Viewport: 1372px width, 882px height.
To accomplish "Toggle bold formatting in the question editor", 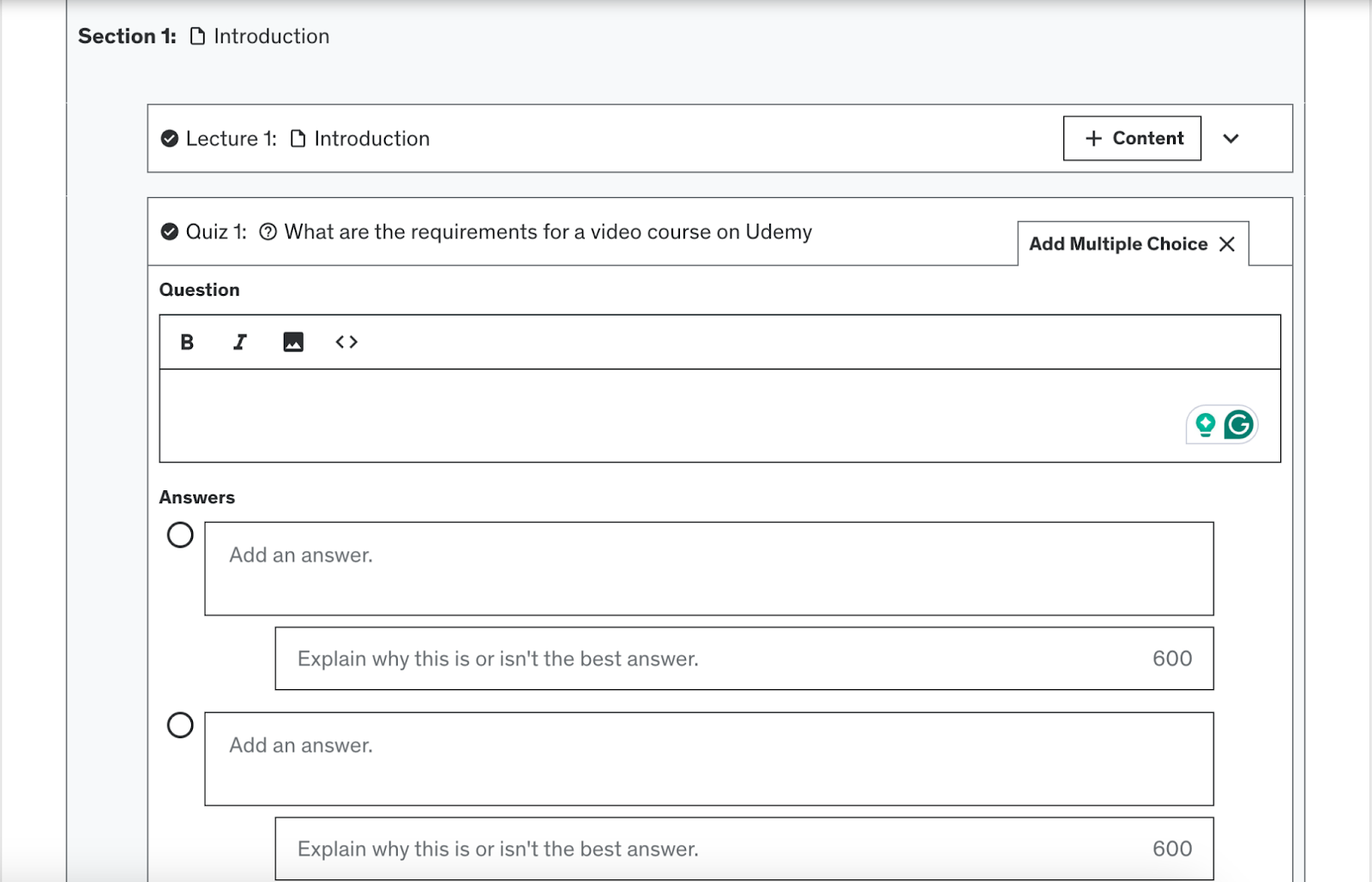I will coord(185,341).
